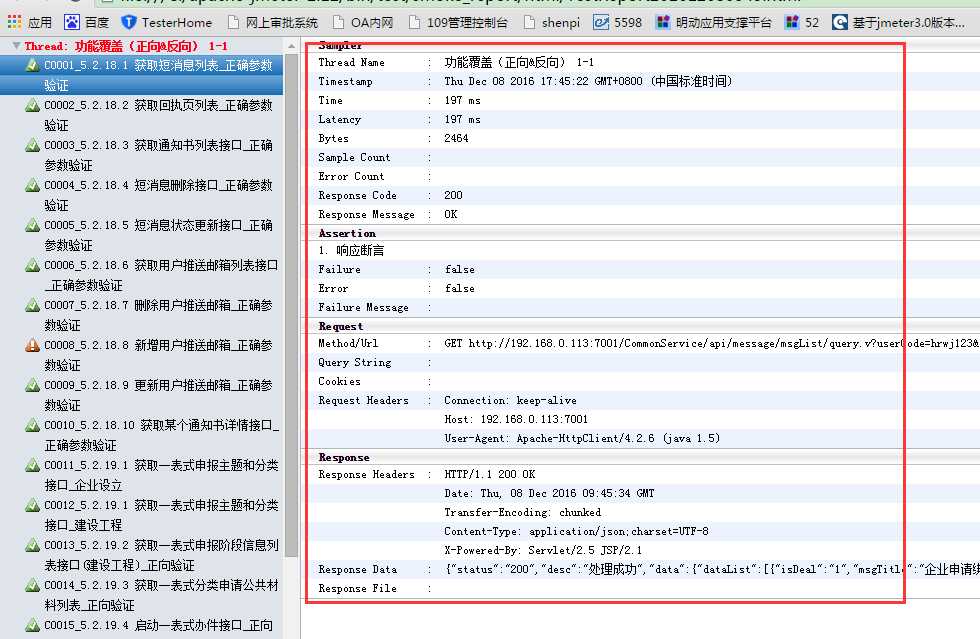
Task: Open the 明动应用支撑平台 bookmark
Action: [713, 23]
